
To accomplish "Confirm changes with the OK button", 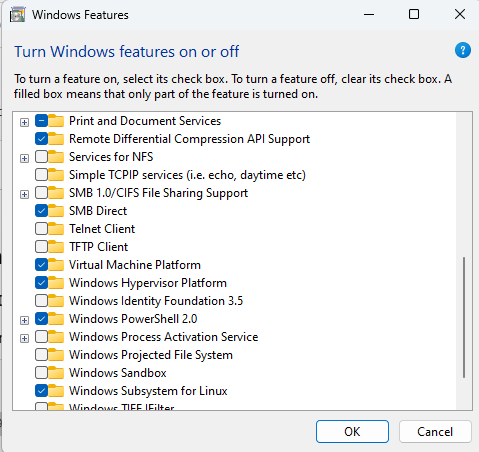I will pyautogui.click(x=352, y=432).
